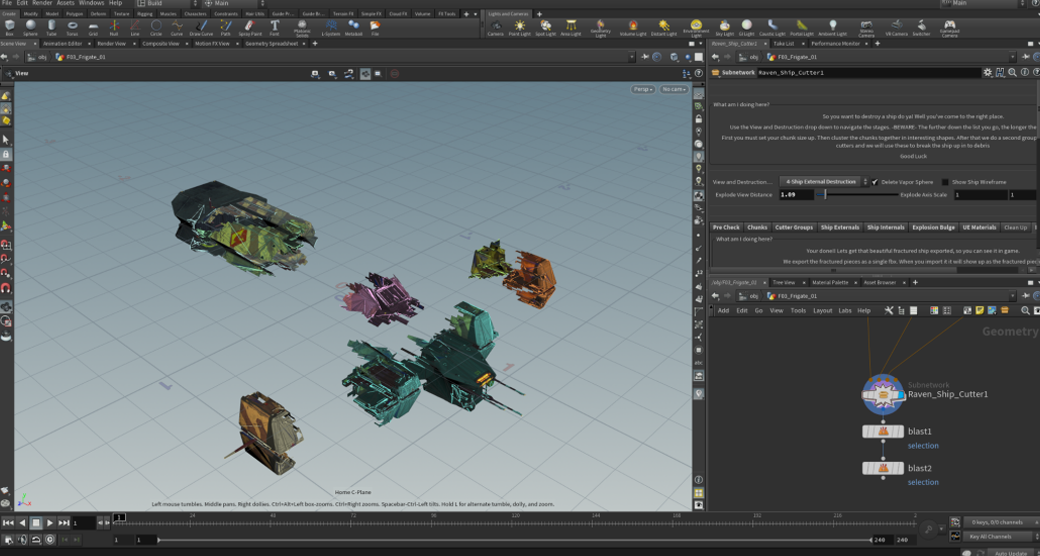Click the sticky note icon in network editor
The width and height of the screenshot is (1040, 556).
980,310
